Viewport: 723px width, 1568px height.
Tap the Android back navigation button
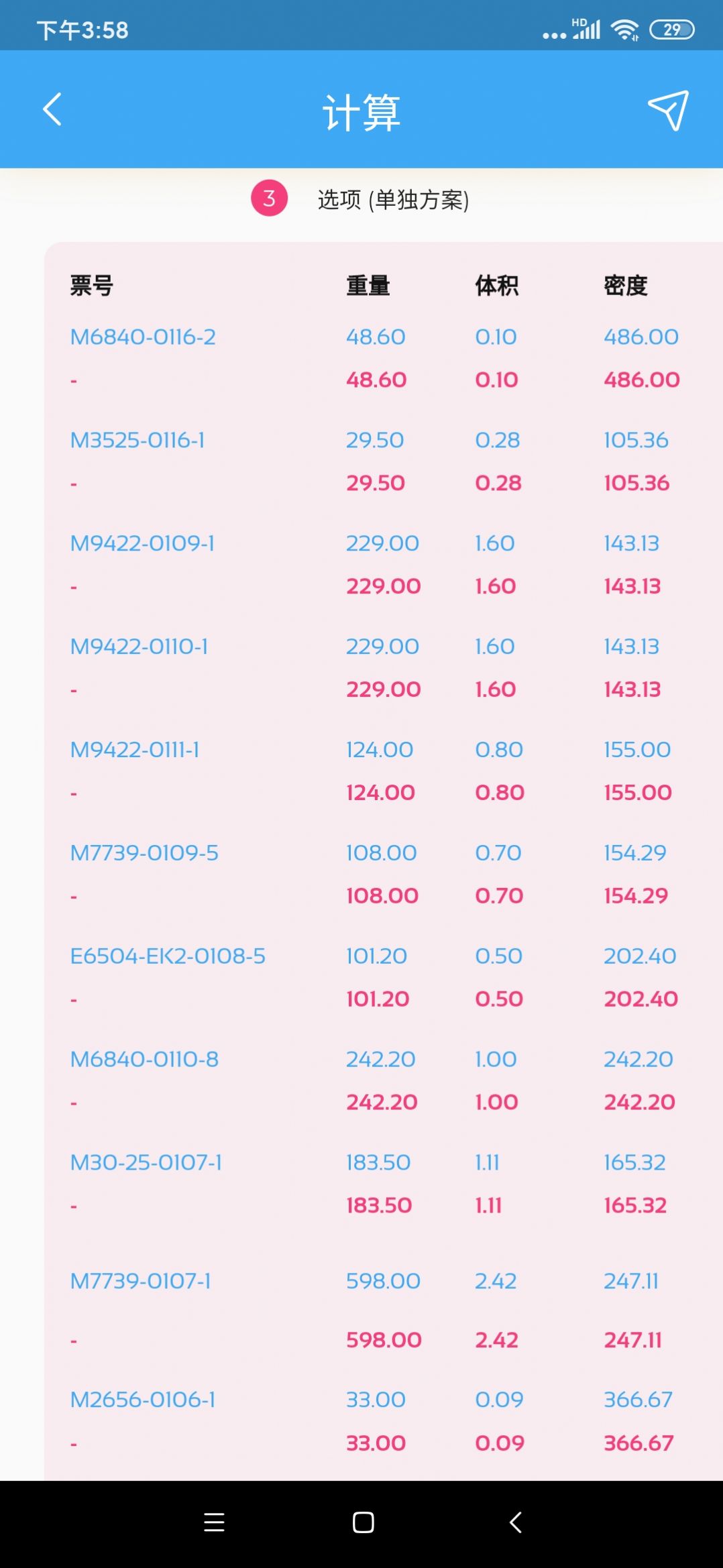pos(515,1522)
